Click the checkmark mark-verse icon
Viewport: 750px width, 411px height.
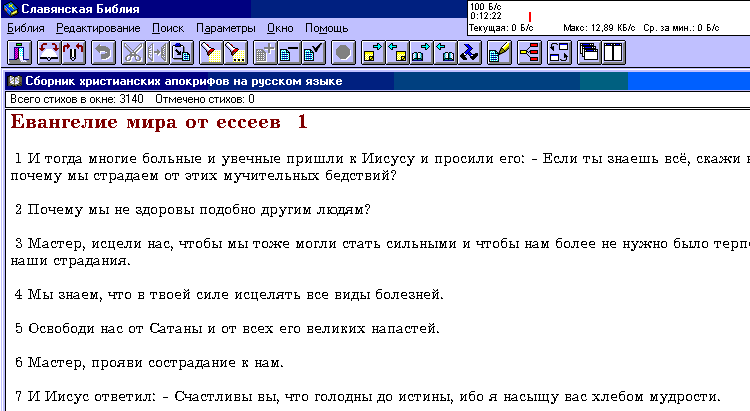(313, 50)
